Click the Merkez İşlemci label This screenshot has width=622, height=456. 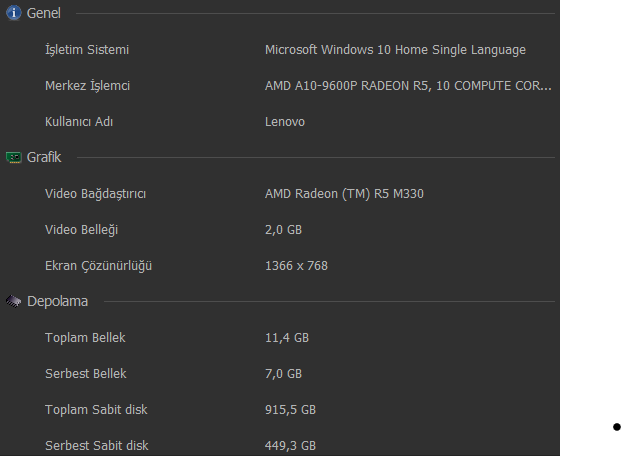pyautogui.click(x=87, y=86)
